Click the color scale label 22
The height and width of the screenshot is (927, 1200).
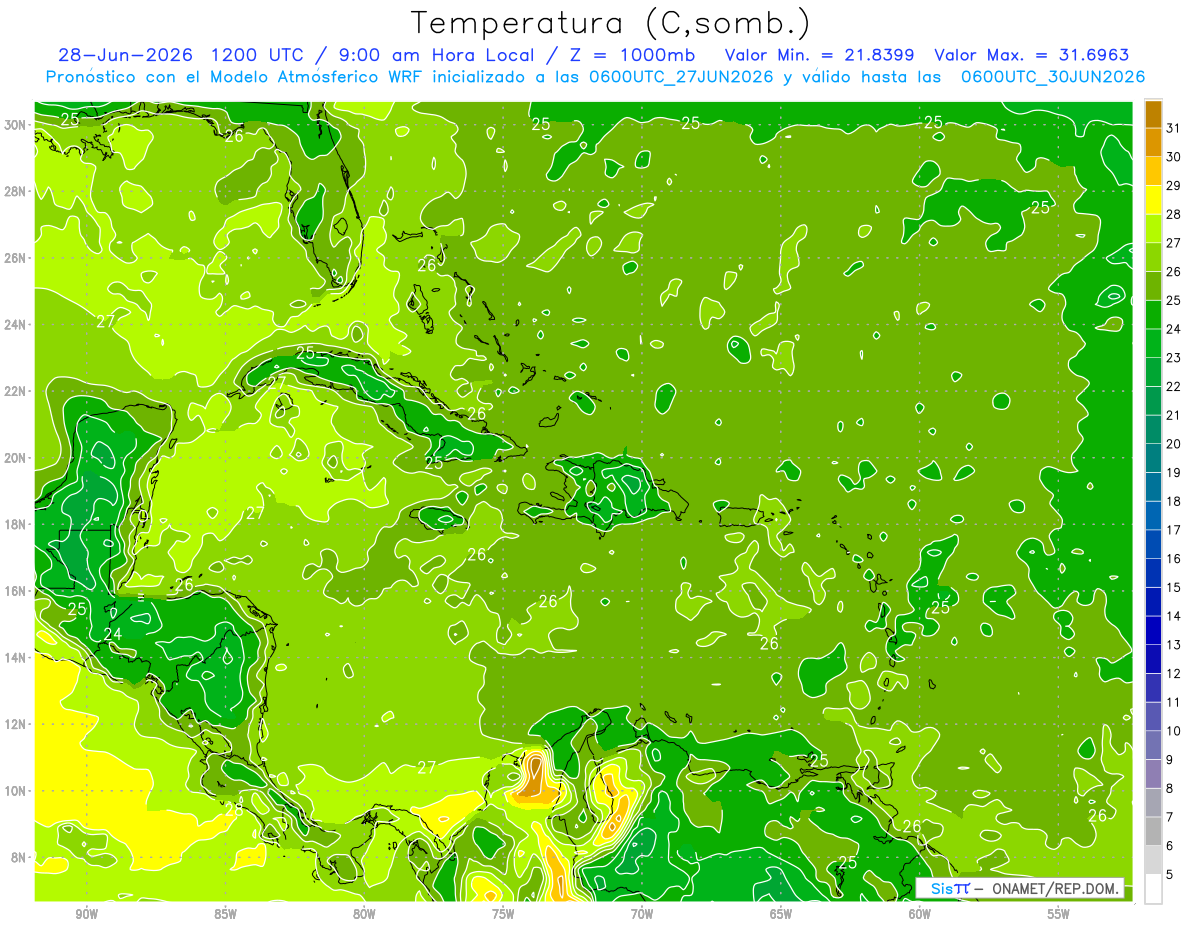(1174, 386)
